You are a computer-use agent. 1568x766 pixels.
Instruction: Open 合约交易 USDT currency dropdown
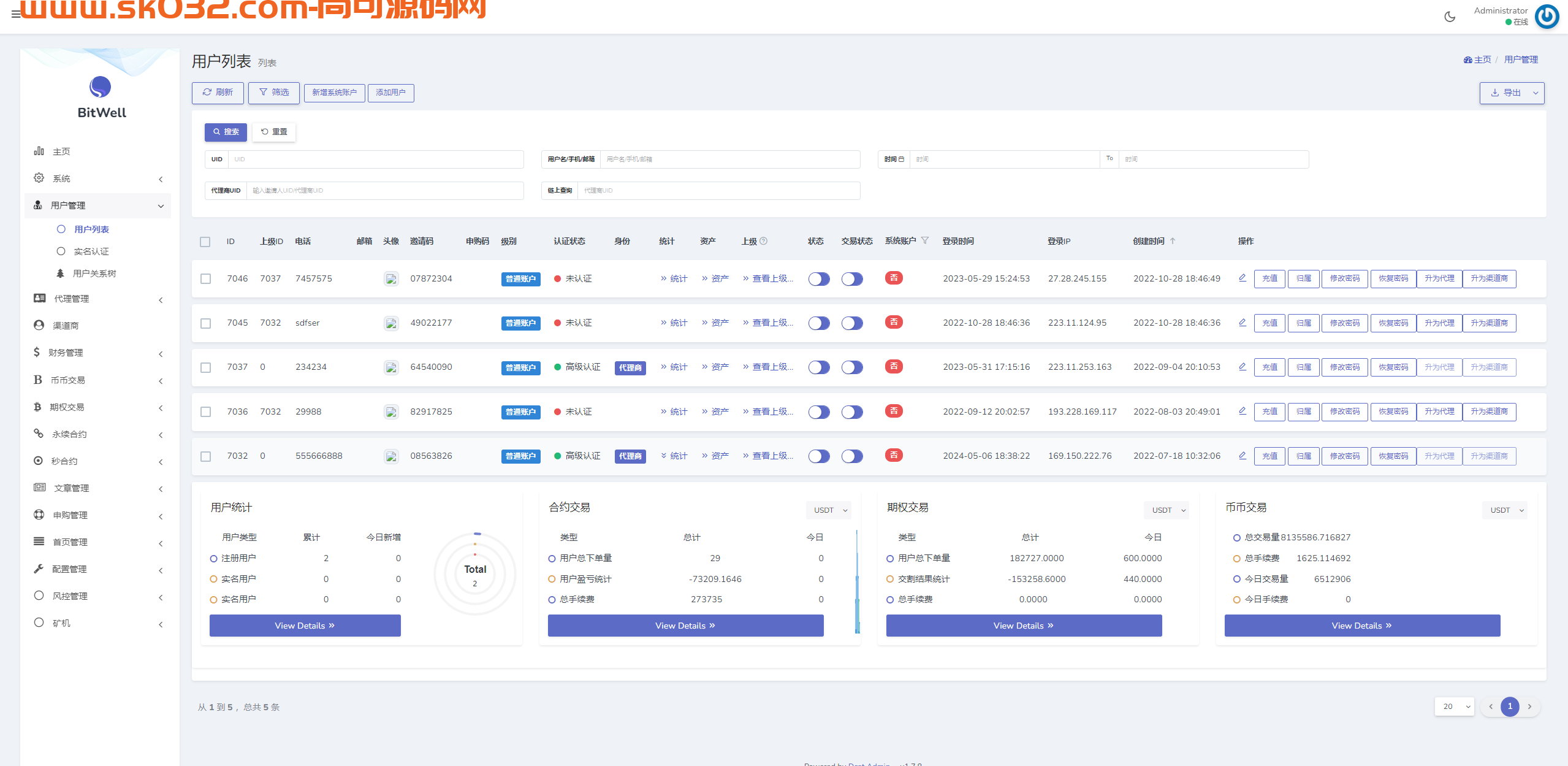pyautogui.click(x=828, y=510)
